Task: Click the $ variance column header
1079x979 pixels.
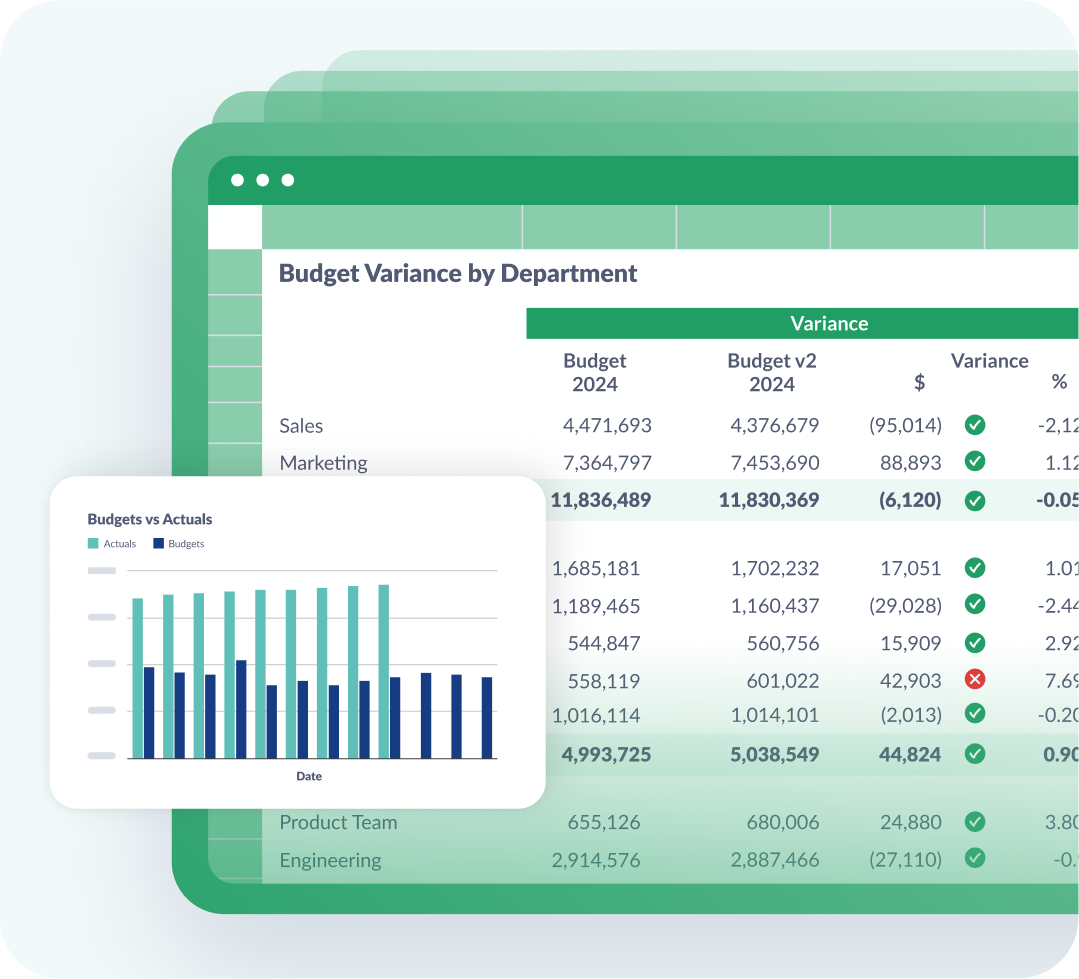Action: point(919,383)
